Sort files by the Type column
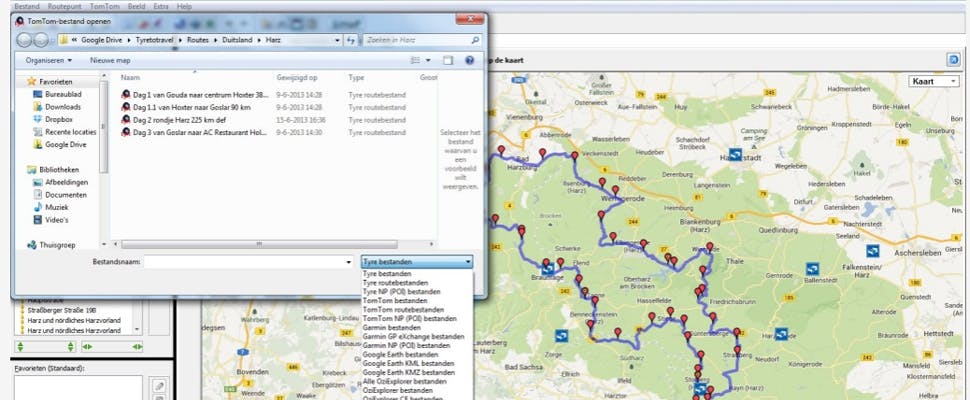The image size is (970, 400). (x=356, y=78)
